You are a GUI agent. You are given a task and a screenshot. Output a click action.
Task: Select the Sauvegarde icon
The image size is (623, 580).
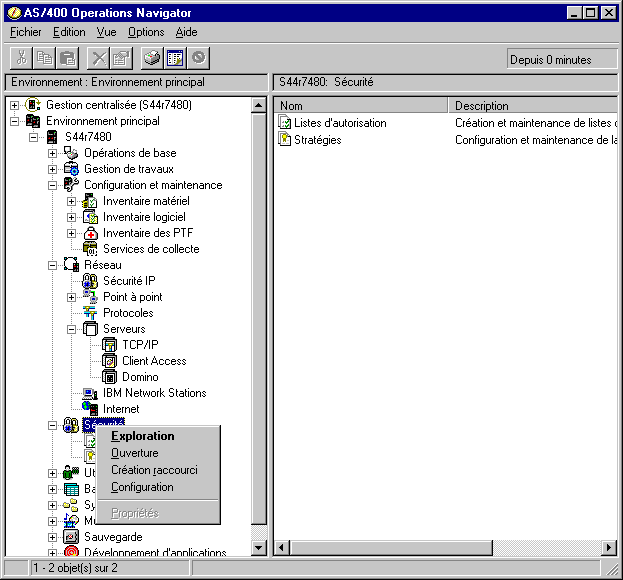click(71, 537)
